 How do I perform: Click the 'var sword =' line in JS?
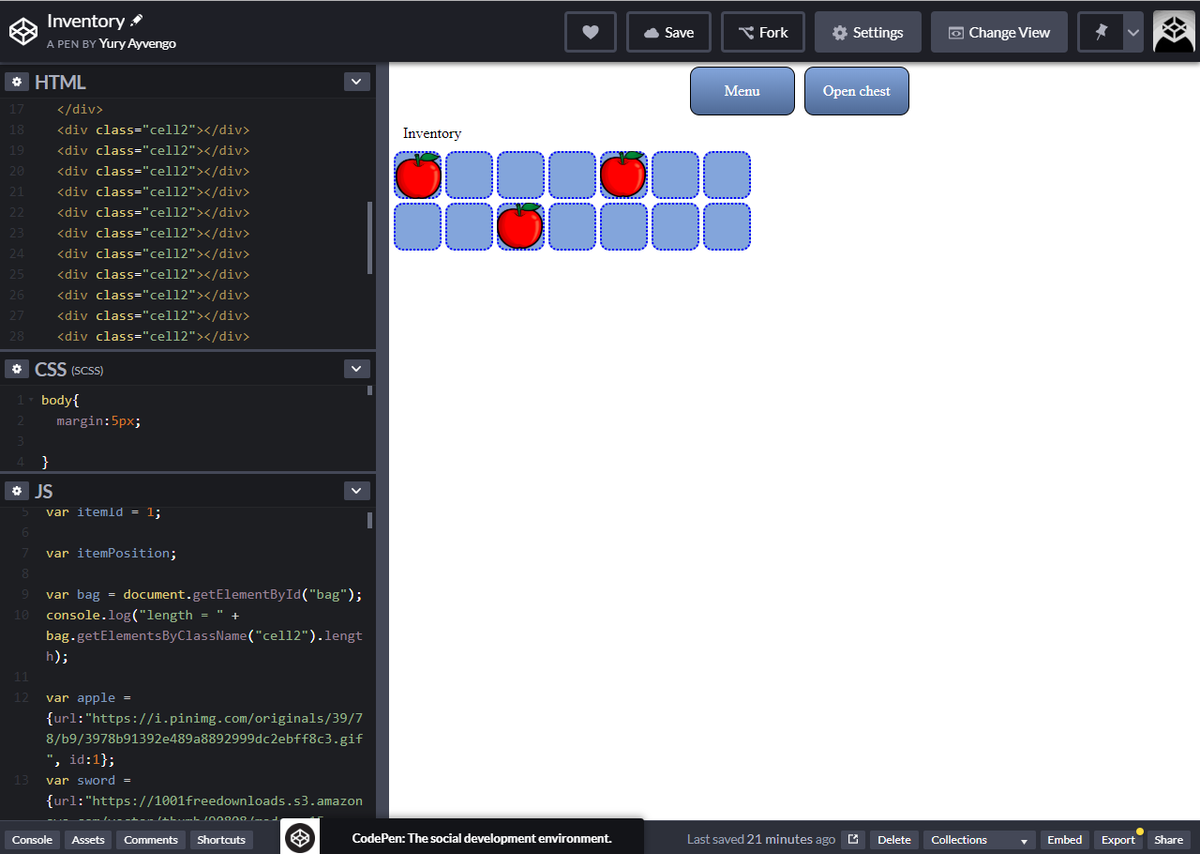(88, 780)
